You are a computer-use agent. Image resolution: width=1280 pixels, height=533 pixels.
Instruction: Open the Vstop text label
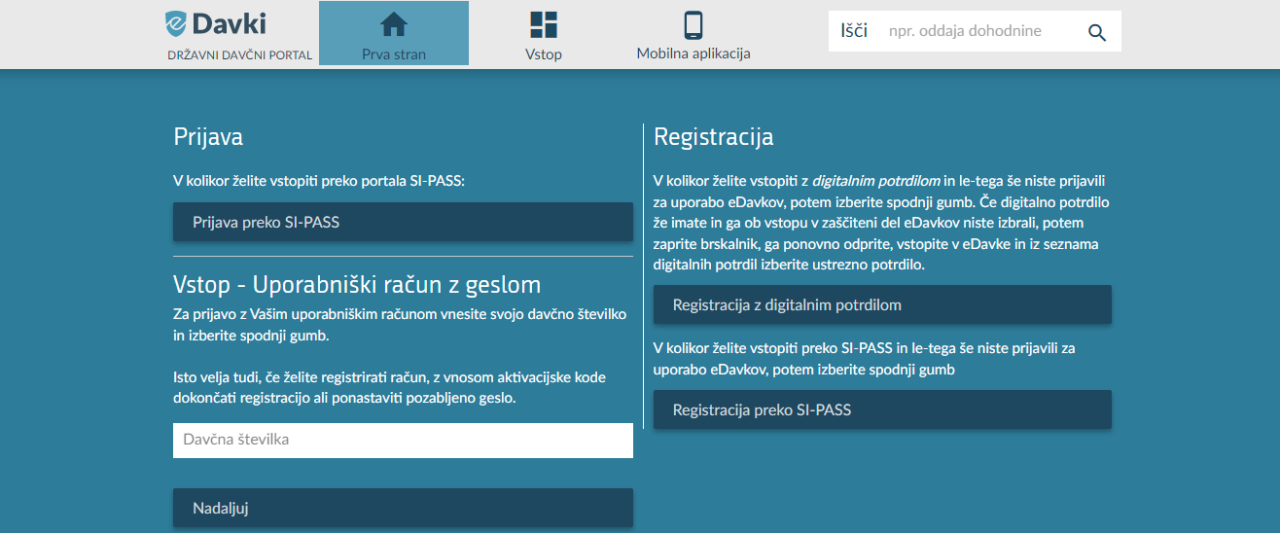tap(543, 54)
